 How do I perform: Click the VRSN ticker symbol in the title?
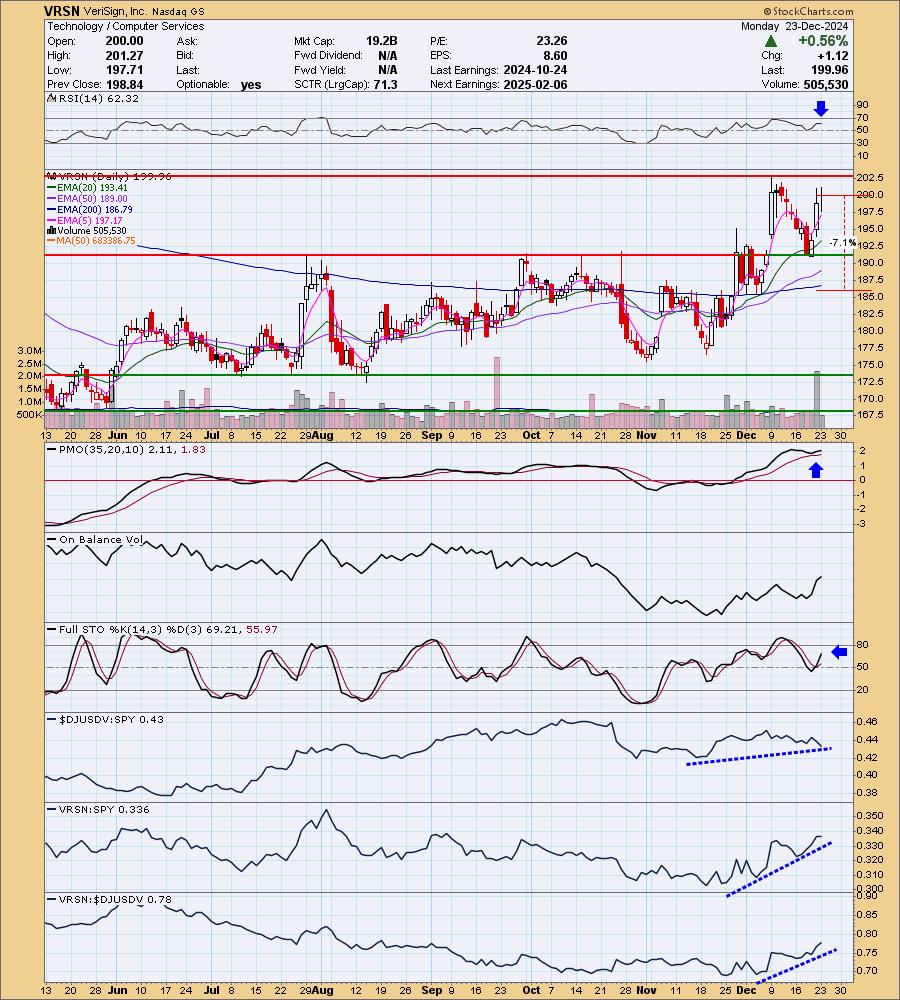pyautogui.click(x=62, y=11)
